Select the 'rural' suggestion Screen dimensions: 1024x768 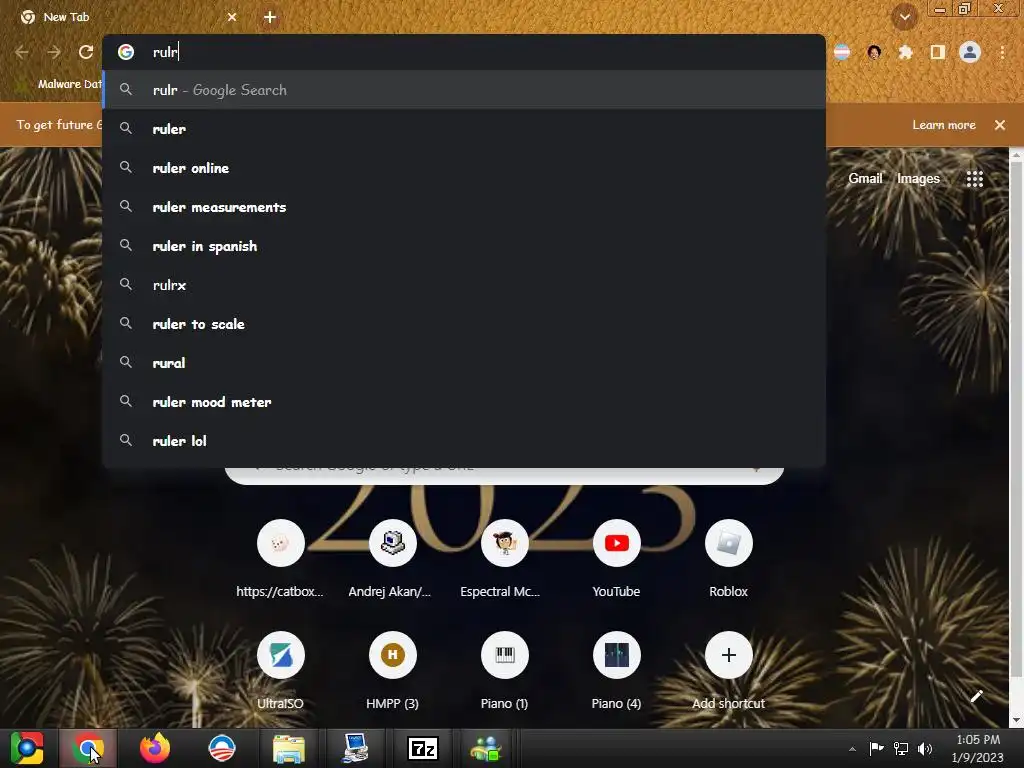tap(464, 363)
